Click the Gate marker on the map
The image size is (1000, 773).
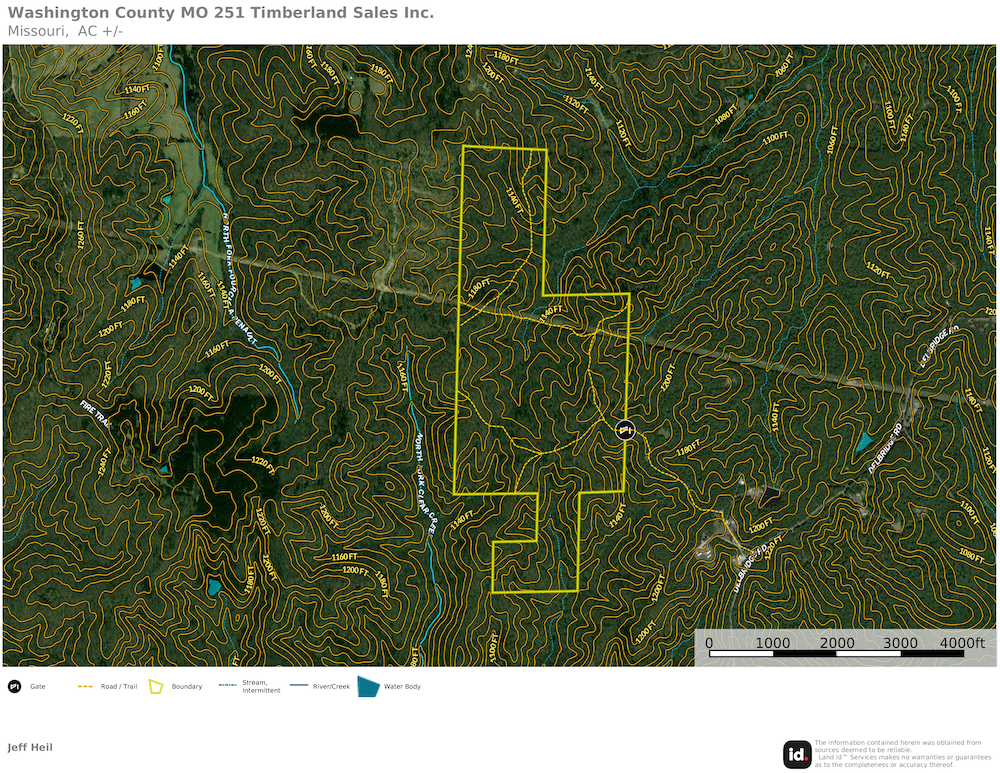coord(625,430)
